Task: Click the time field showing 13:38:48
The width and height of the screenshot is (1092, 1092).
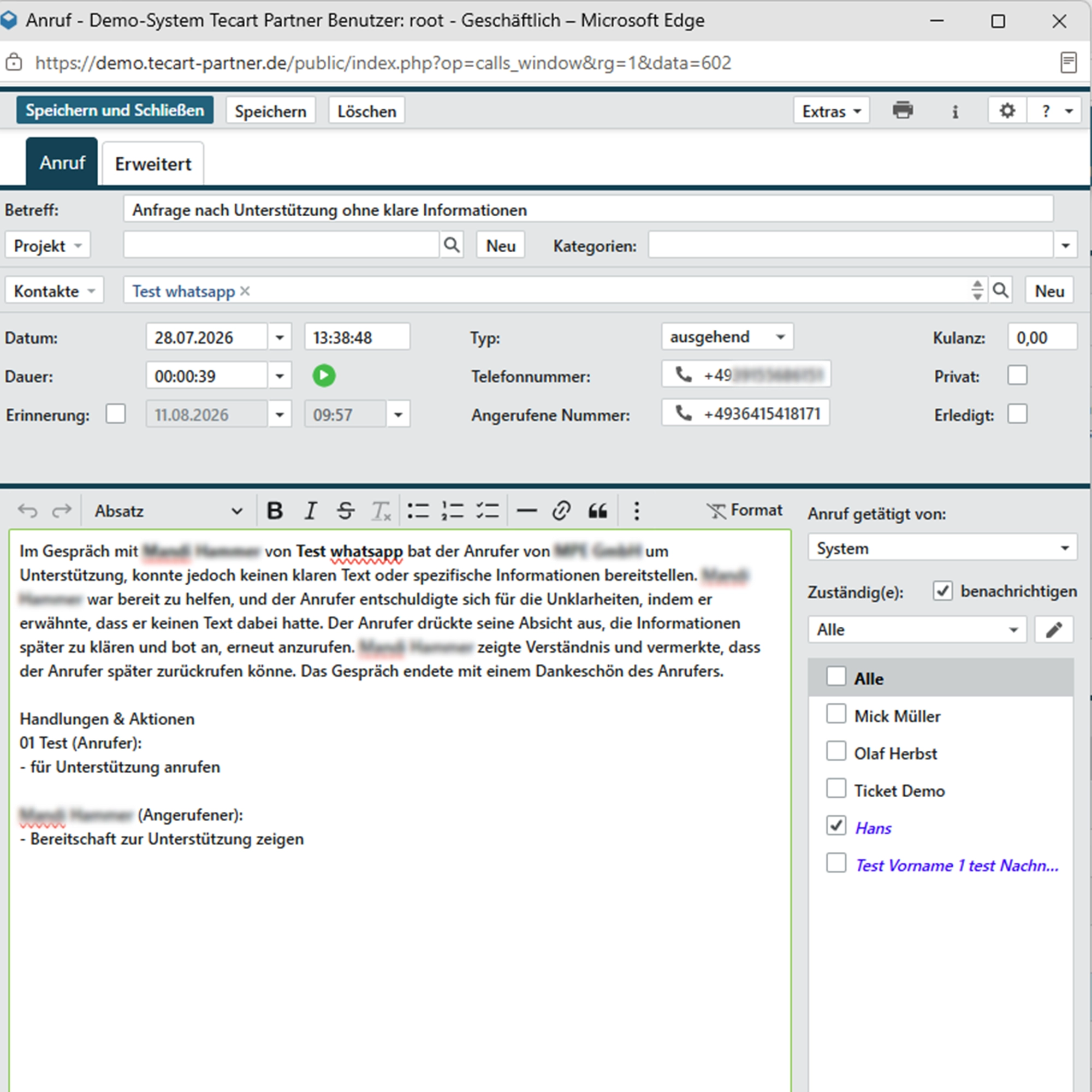Action: click(x=357, y=337)
